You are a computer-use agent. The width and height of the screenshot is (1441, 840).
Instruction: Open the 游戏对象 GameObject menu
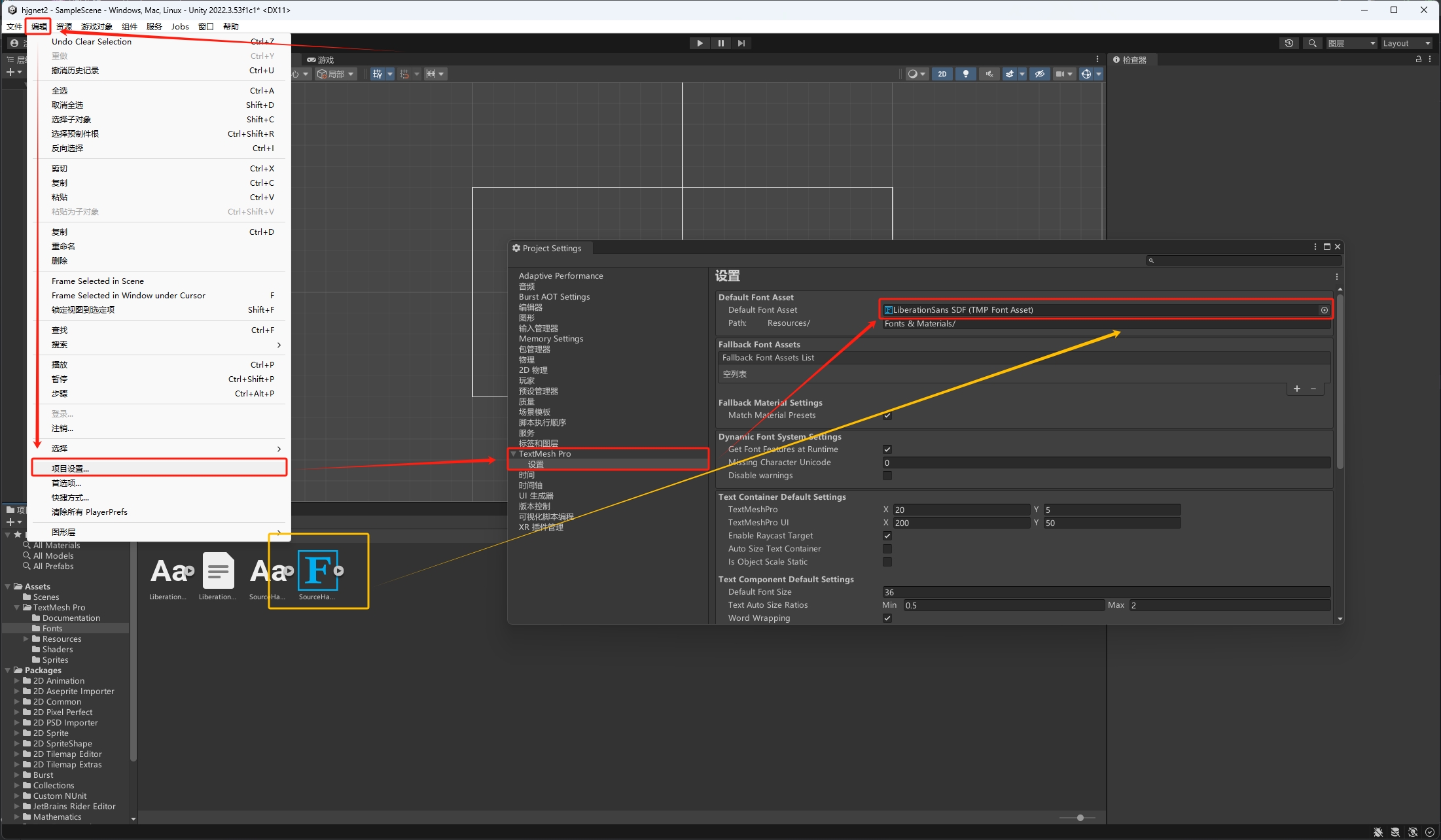pyautogui.click(x=97, y=26)
